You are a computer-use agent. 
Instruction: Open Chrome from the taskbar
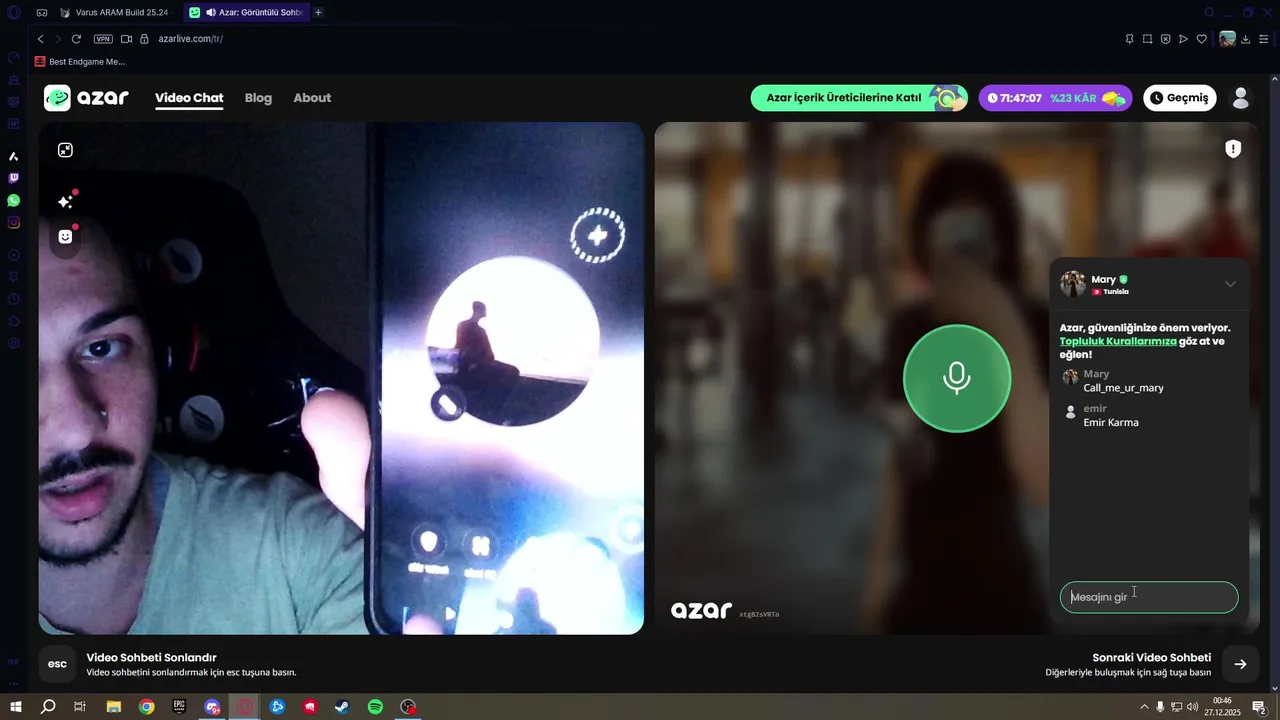click(x=146, y=707)
